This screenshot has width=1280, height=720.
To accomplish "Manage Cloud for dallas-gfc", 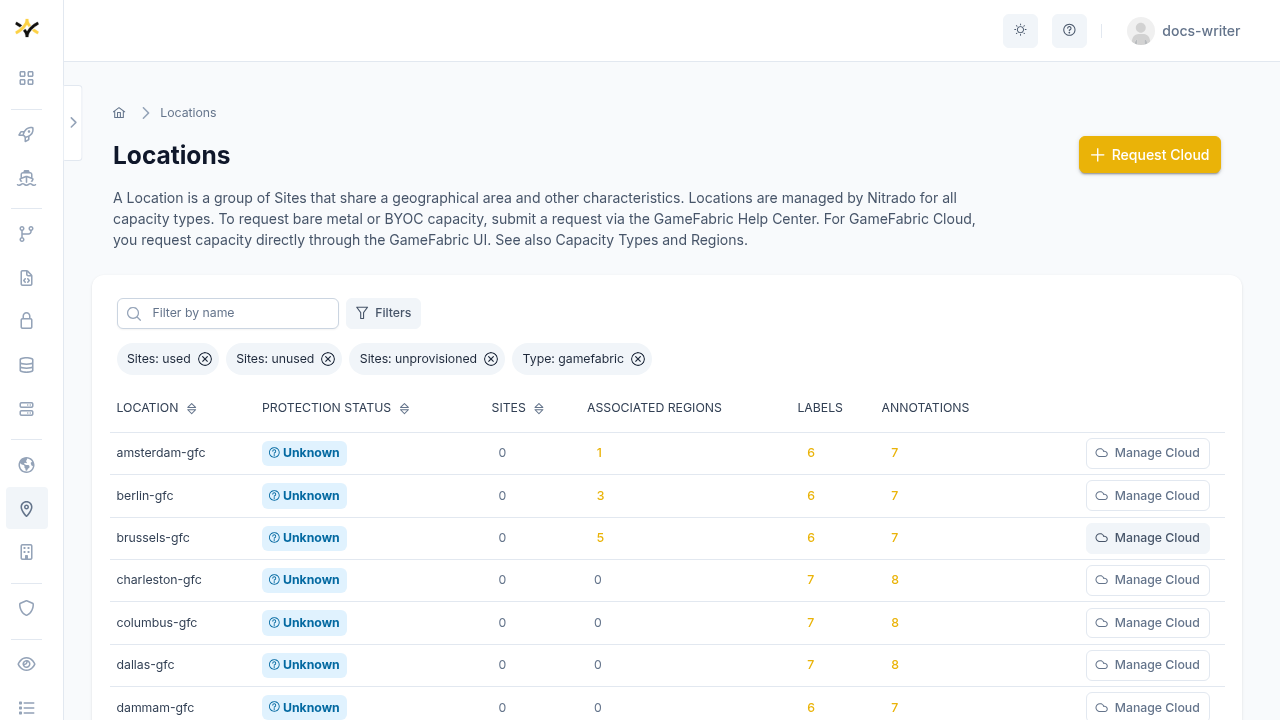I will [x=1148, y=665].
